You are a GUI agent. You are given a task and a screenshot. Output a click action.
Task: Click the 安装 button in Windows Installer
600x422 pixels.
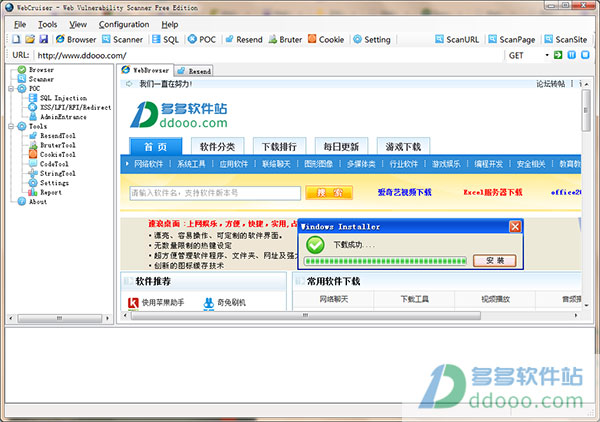[x=495, y=261]
